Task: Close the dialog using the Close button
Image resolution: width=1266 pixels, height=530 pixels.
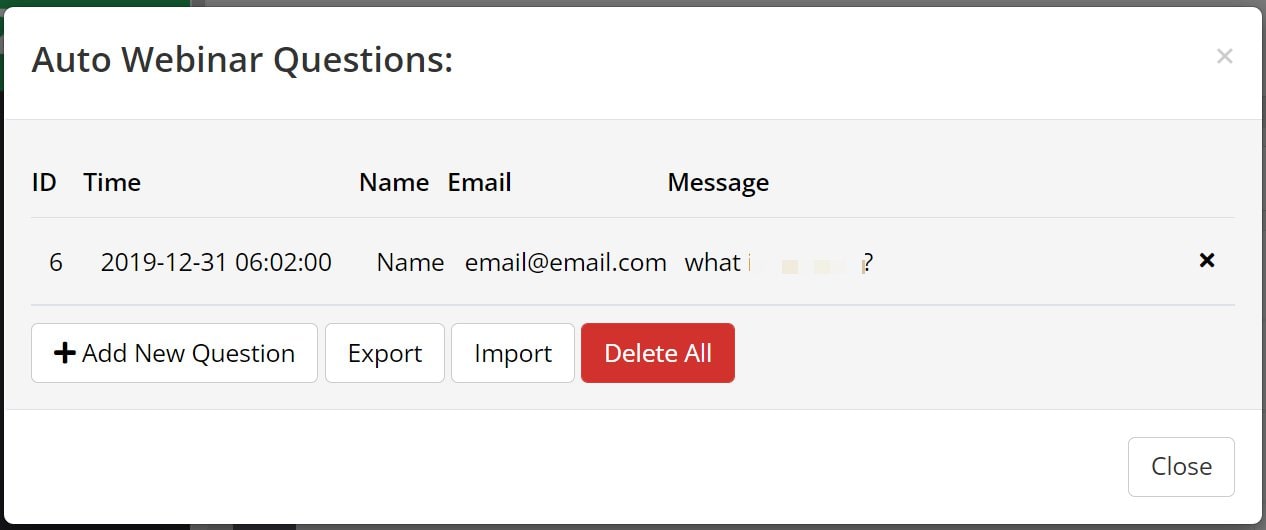Action: (1181, 466)
